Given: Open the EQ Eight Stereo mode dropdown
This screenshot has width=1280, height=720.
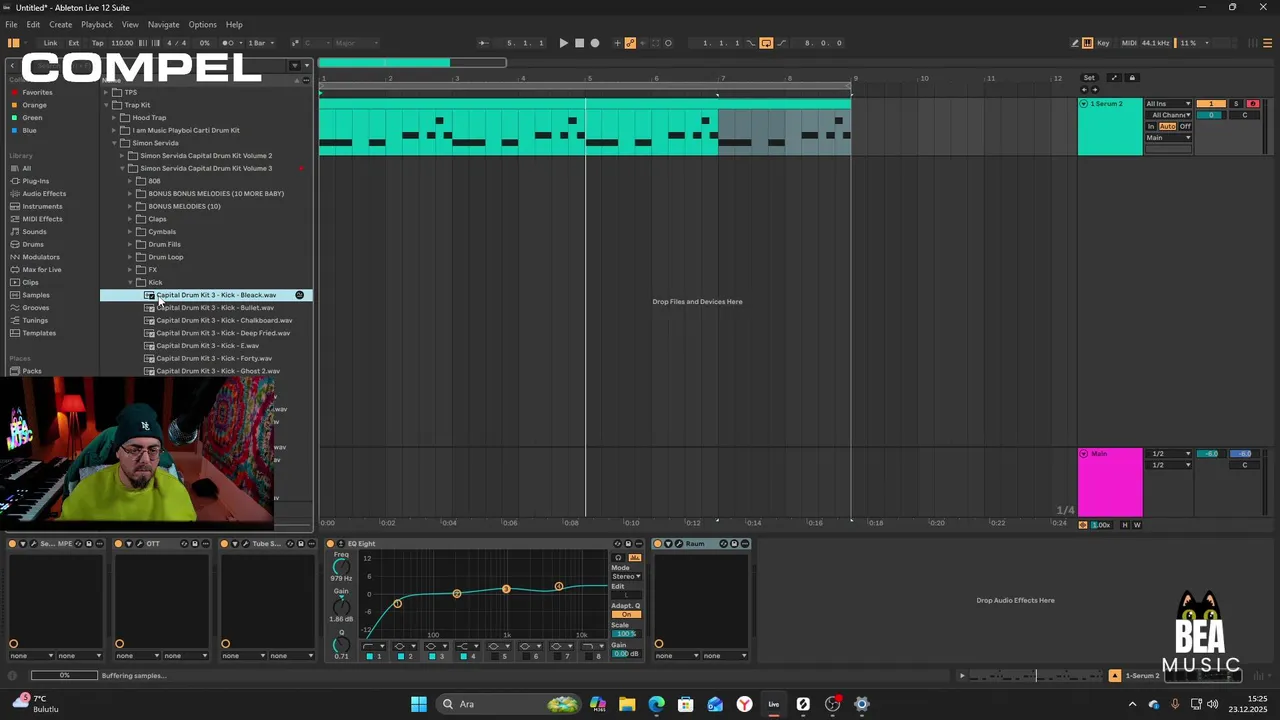Looking at the screenshot, I should (x=626, y=577).
